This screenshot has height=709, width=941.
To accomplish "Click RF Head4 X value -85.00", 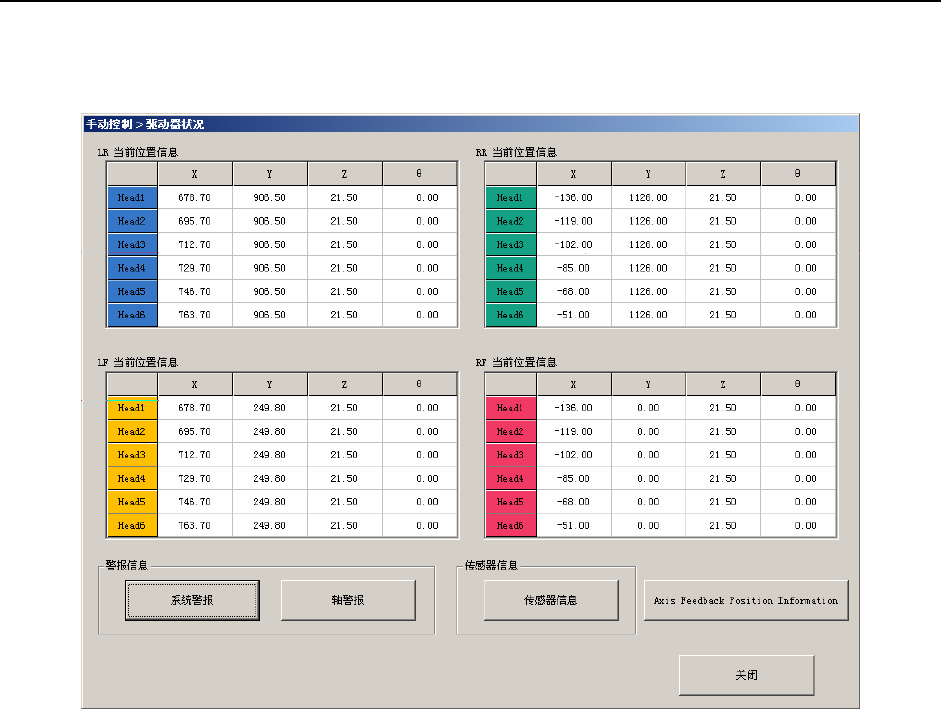I will (x=574, y=478).
